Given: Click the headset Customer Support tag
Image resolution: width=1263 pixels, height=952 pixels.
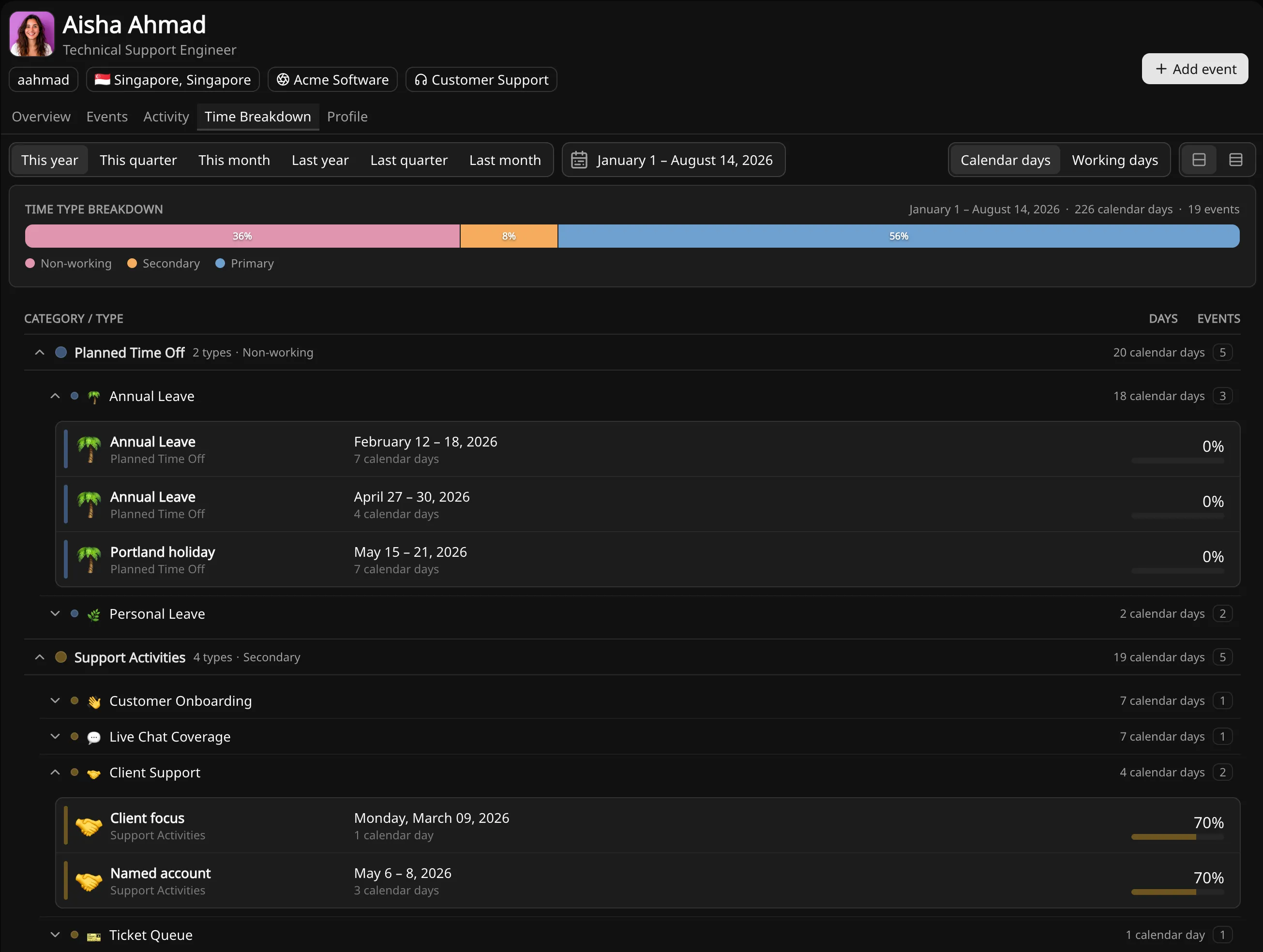Looking at the screenshot, I should pyautogui.click(x=481, y=79).
